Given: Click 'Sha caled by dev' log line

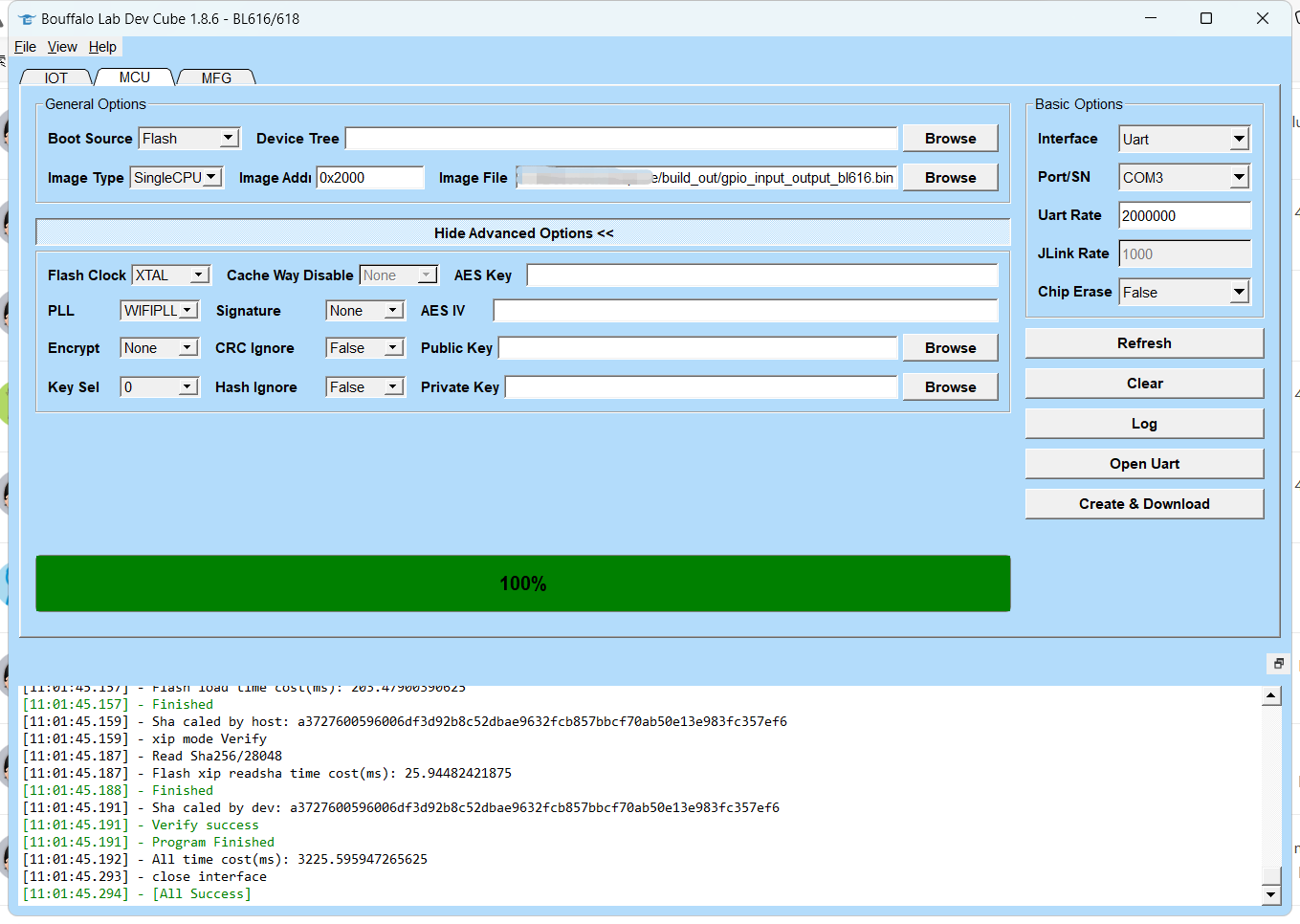Looking at the screenshot, I should (x=401, y=808).
